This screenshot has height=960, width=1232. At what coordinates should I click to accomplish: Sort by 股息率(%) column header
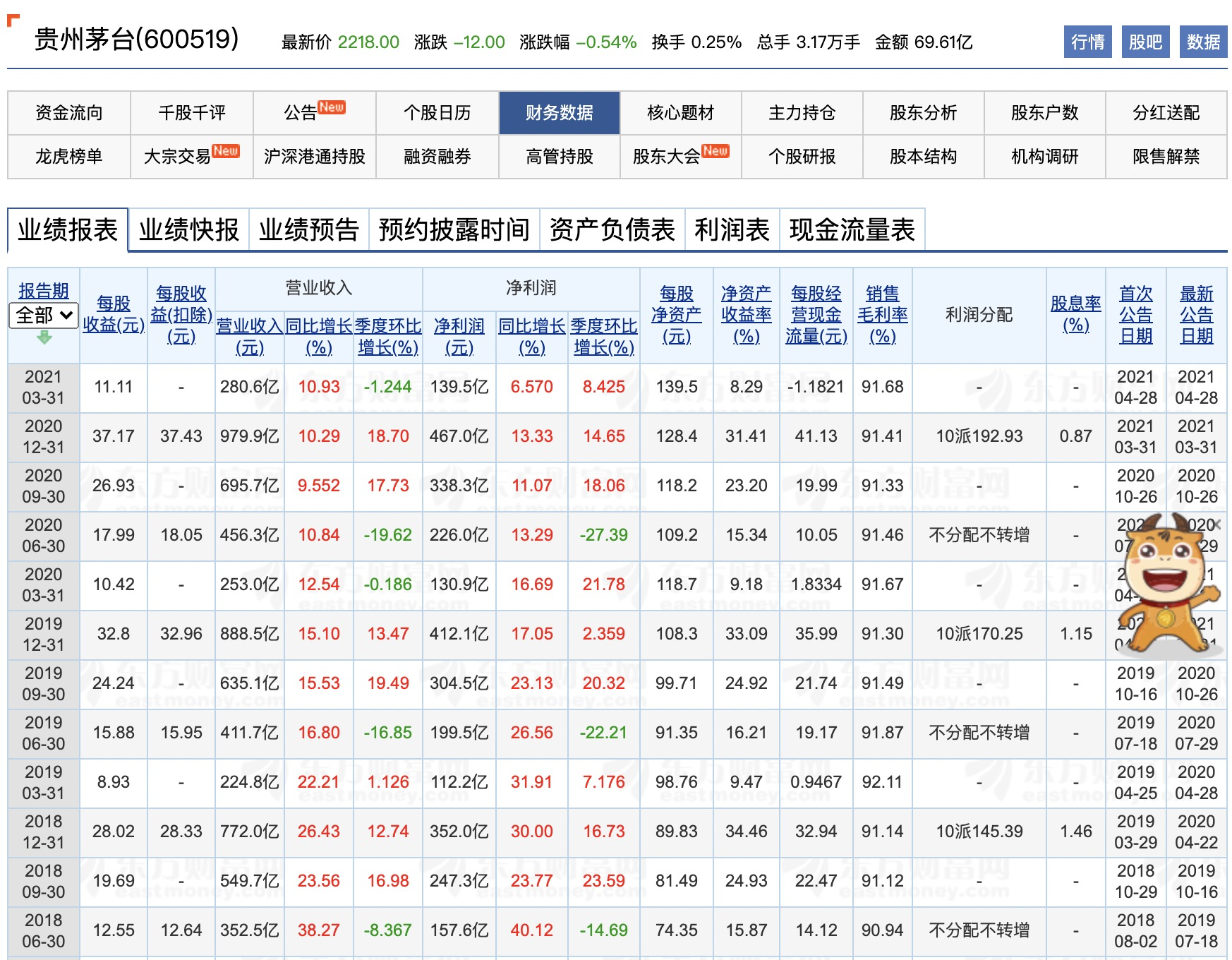[1076, 314]
